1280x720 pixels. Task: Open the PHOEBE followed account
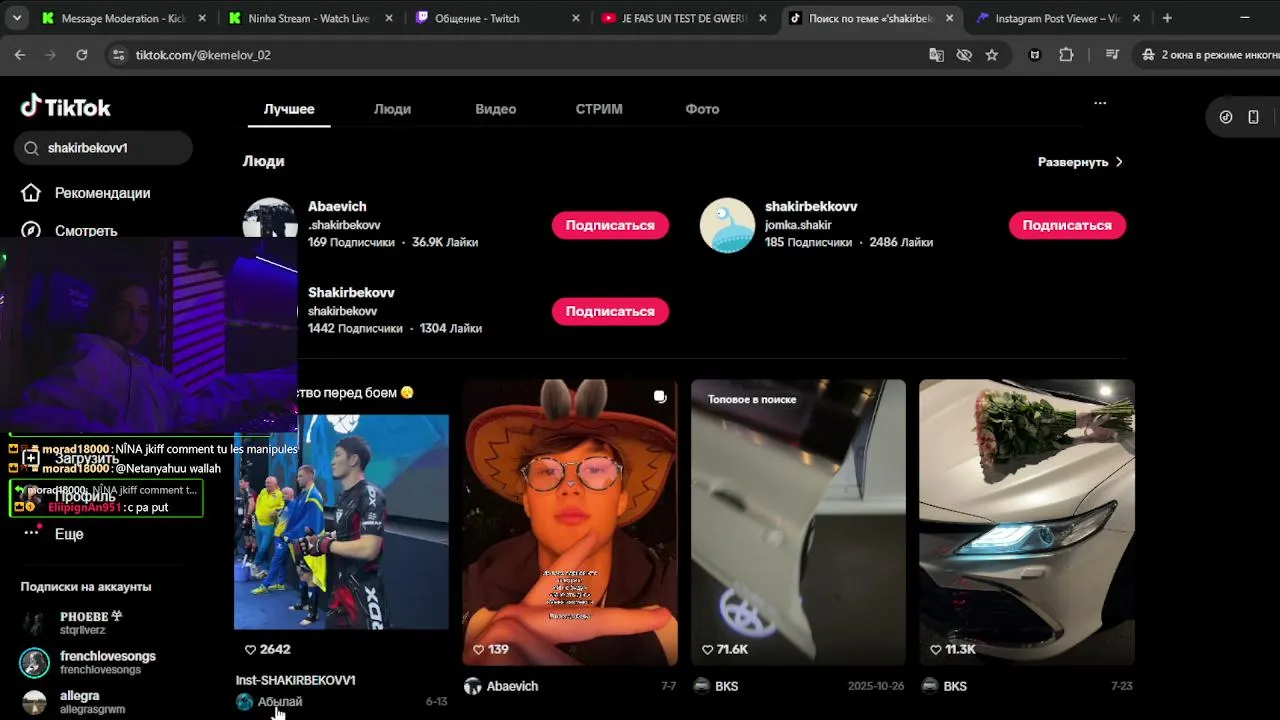(x=90, y=623)
